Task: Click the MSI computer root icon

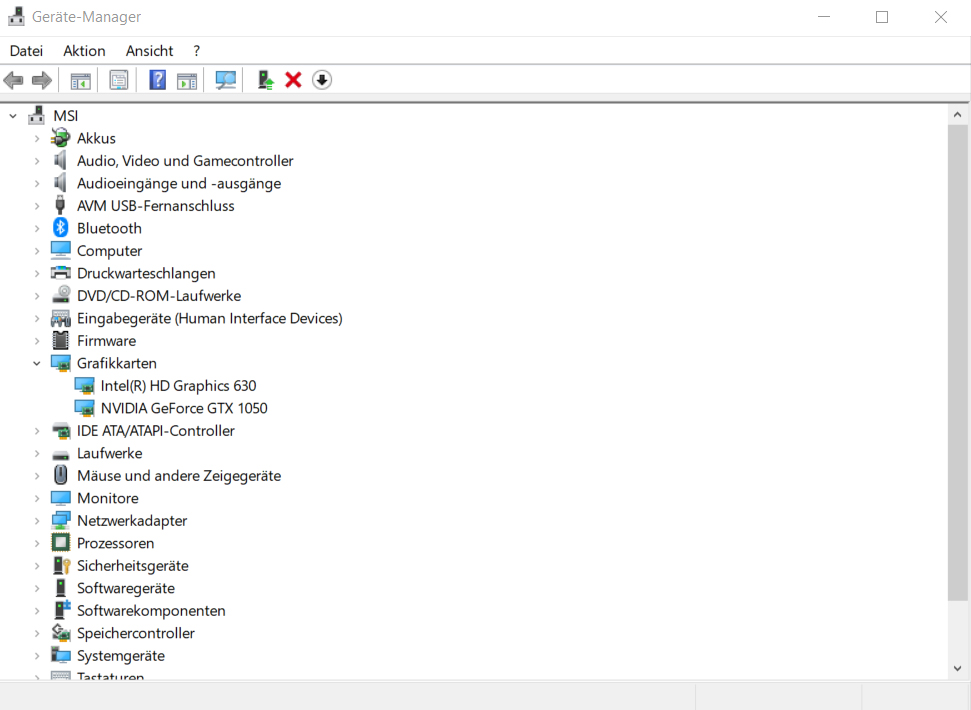Action: 37,115
